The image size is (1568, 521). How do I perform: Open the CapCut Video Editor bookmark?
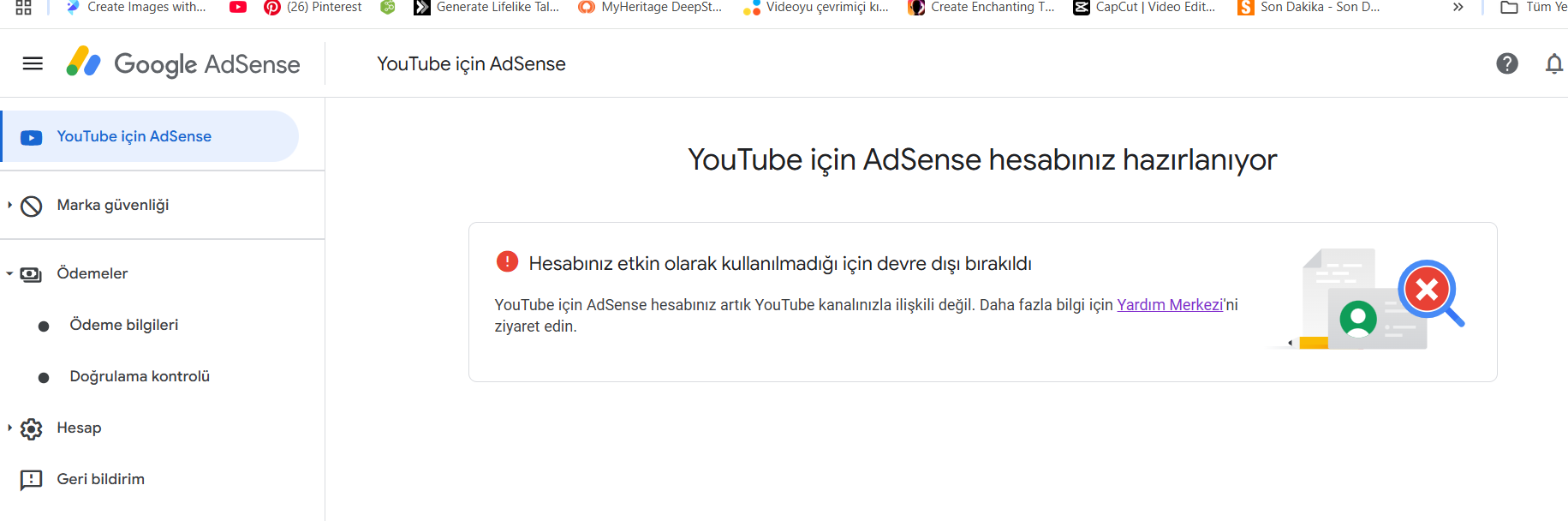[1144, 7]
